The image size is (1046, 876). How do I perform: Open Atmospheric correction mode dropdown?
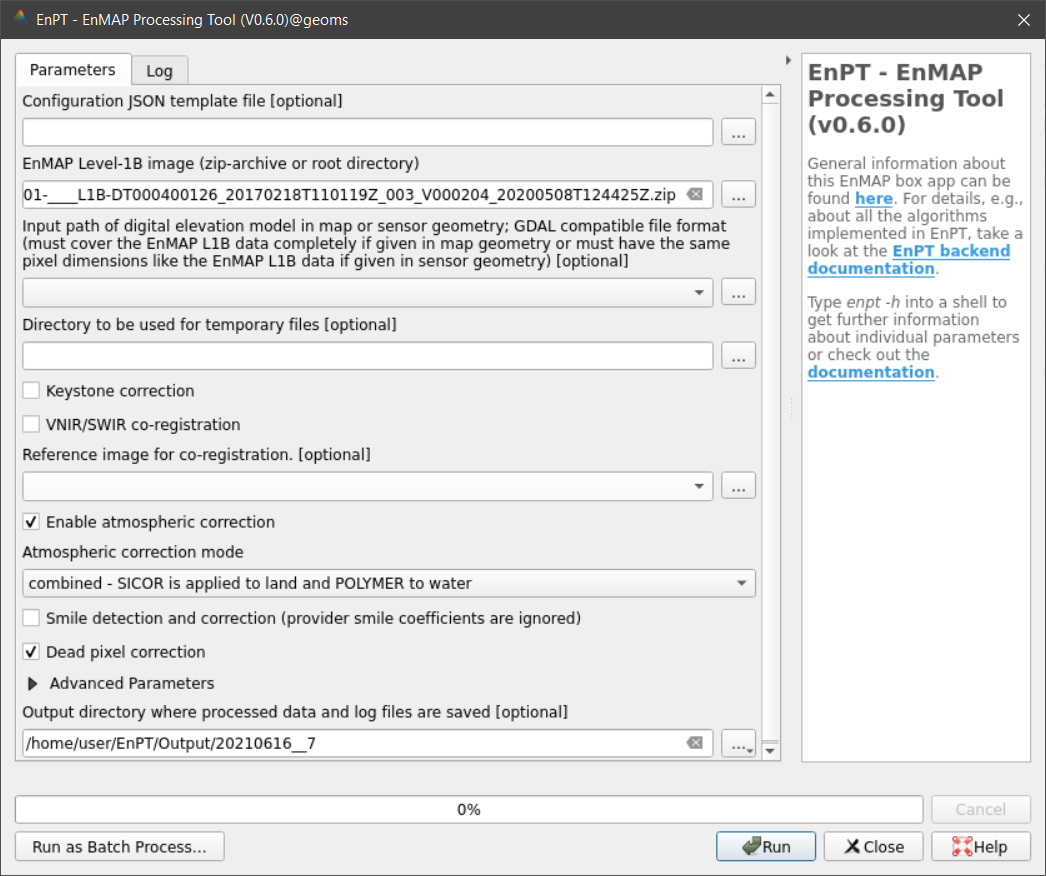coord(388,583)
